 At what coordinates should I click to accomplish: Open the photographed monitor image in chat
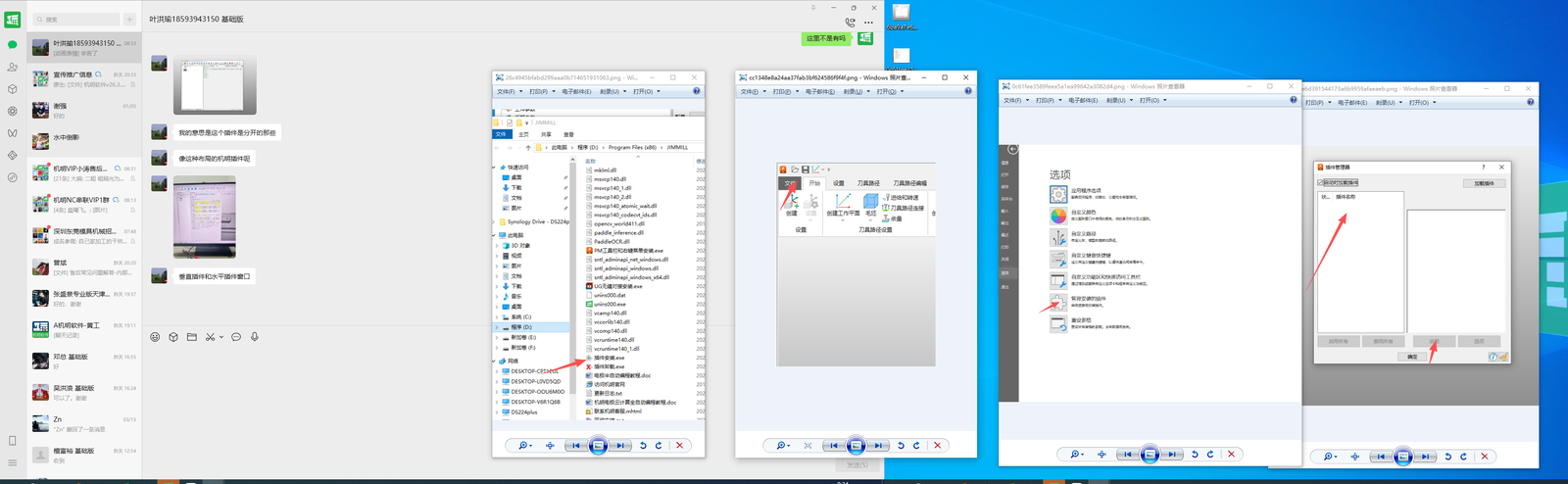(x=205, y=217)
